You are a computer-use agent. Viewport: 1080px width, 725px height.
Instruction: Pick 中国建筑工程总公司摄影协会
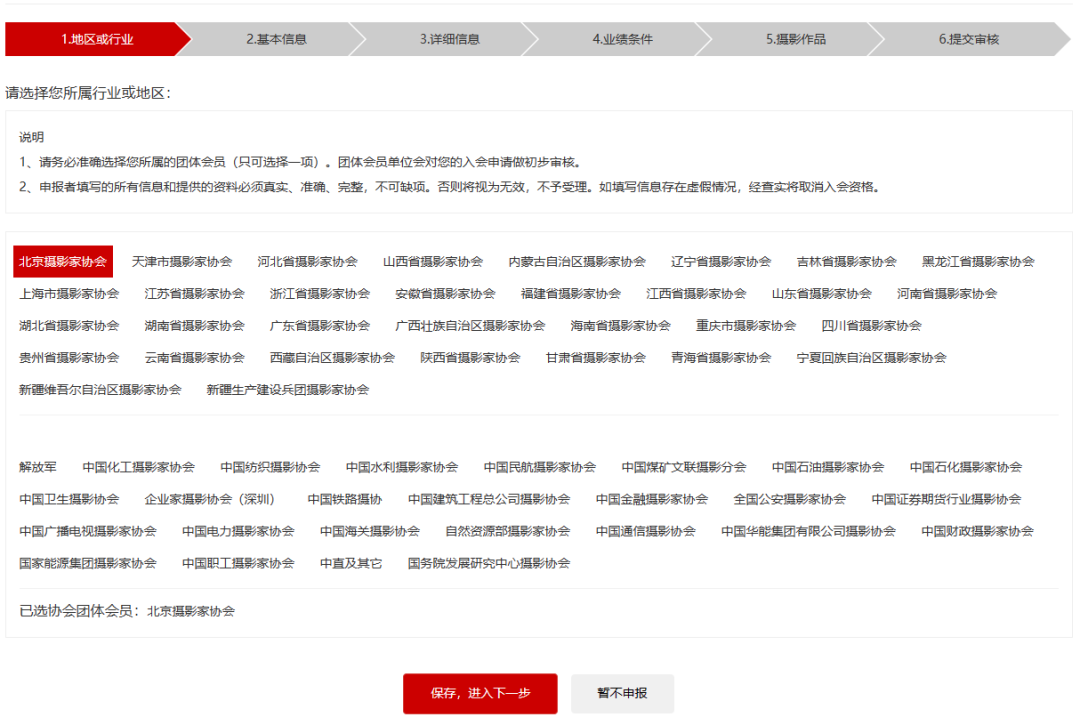click(x=488, y=499)
